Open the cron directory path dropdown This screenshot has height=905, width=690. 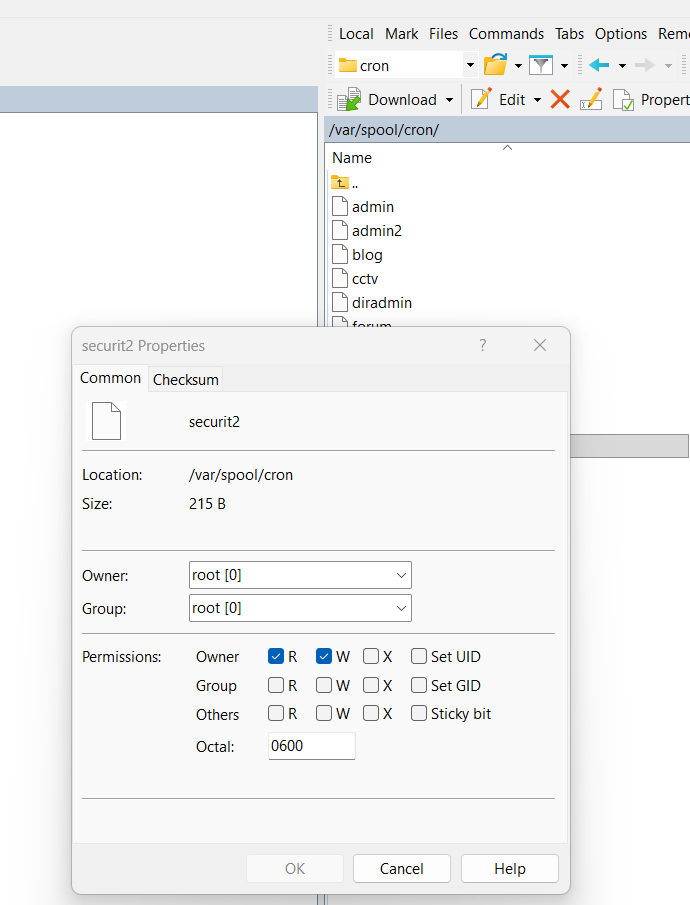coord(470,65)
